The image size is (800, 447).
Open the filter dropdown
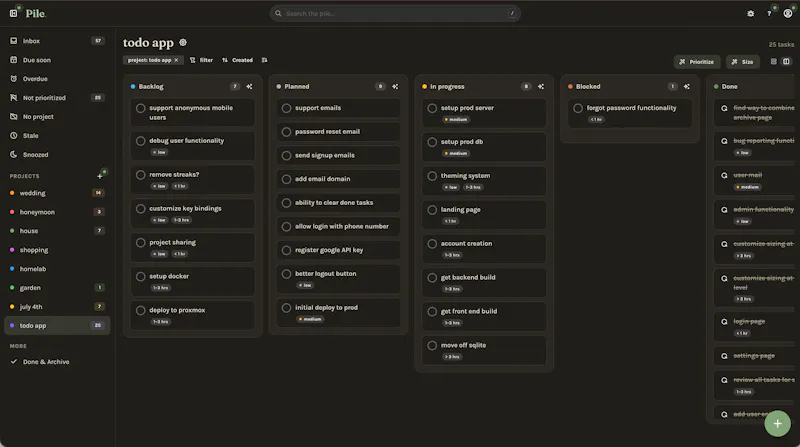tap(202, 60)
